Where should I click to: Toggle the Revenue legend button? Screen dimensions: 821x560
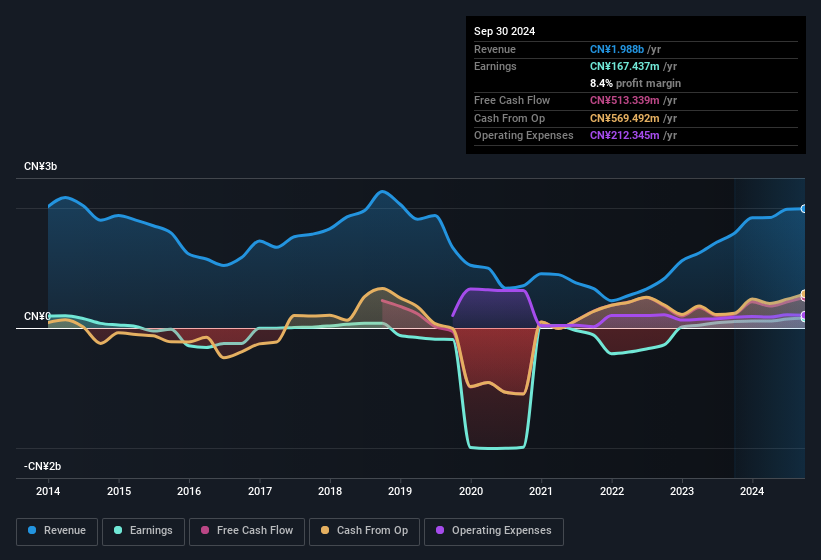pyautogui.click(x=57, y=531)
